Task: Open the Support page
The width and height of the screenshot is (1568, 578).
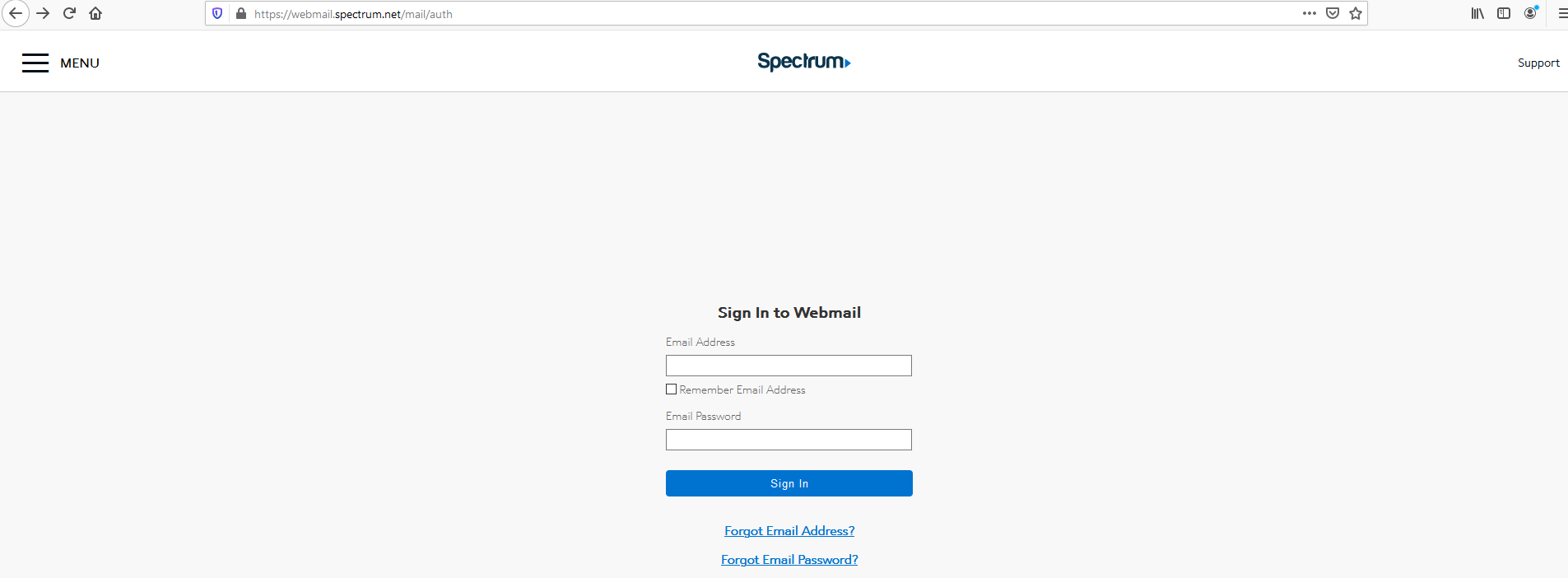Action: (1538, 63)
